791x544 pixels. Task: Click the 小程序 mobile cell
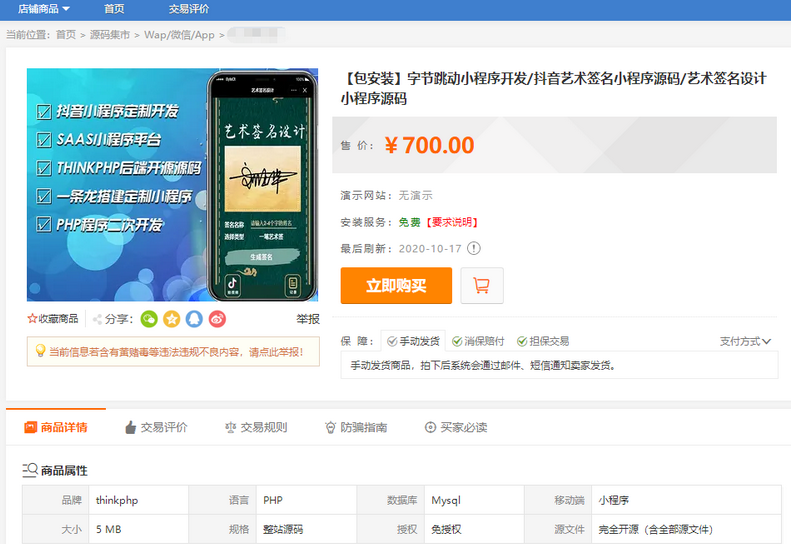tap(687, 500)
